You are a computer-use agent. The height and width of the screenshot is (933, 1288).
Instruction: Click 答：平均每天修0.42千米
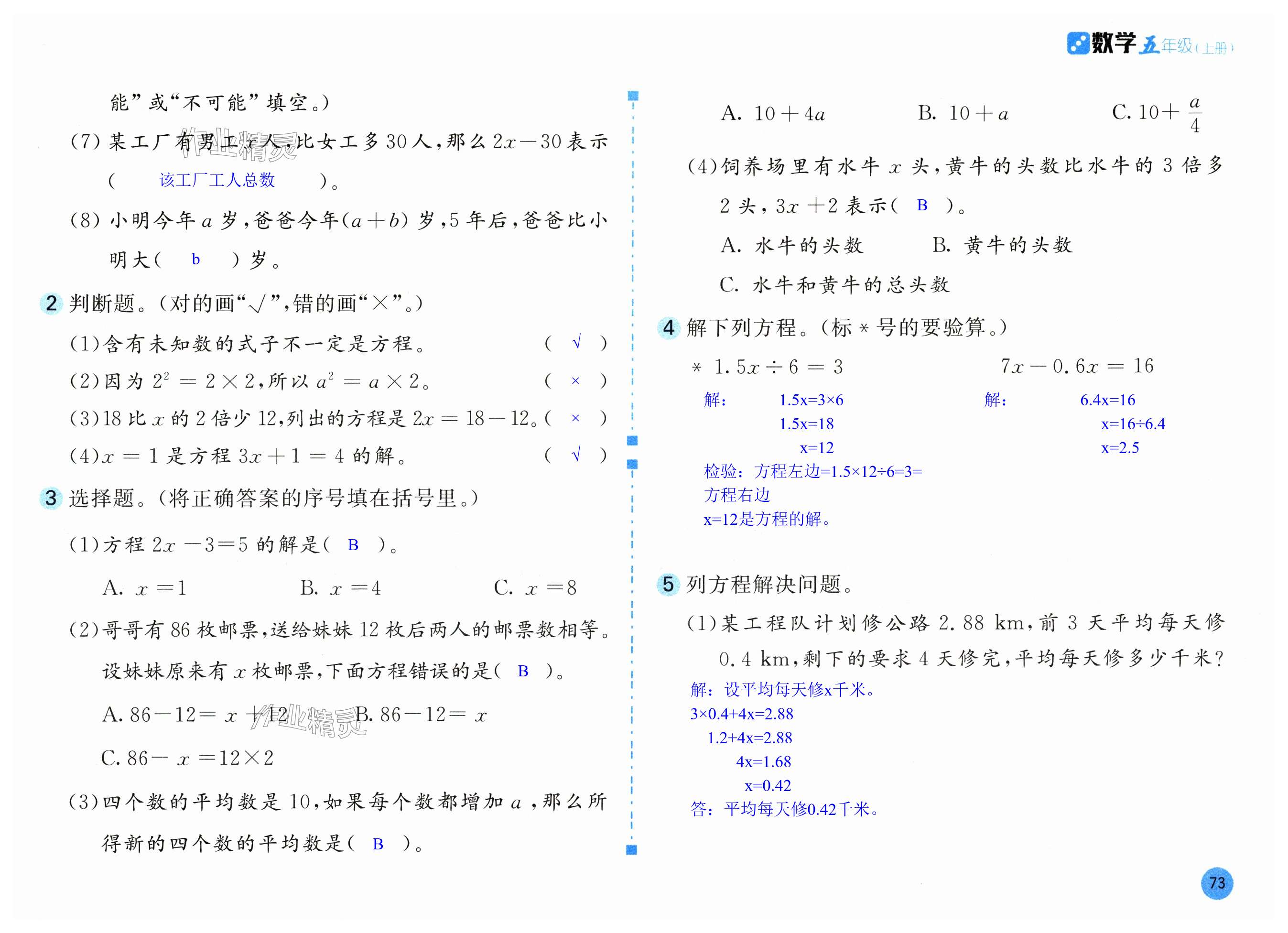[786, 809]
